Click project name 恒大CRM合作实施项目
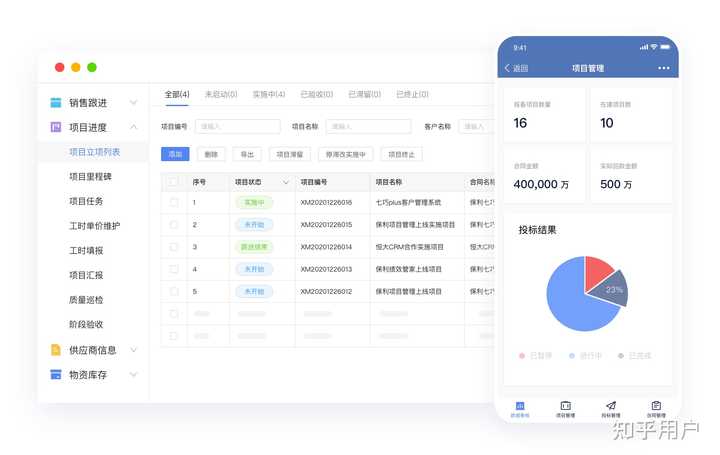 (x=409, y=247)
